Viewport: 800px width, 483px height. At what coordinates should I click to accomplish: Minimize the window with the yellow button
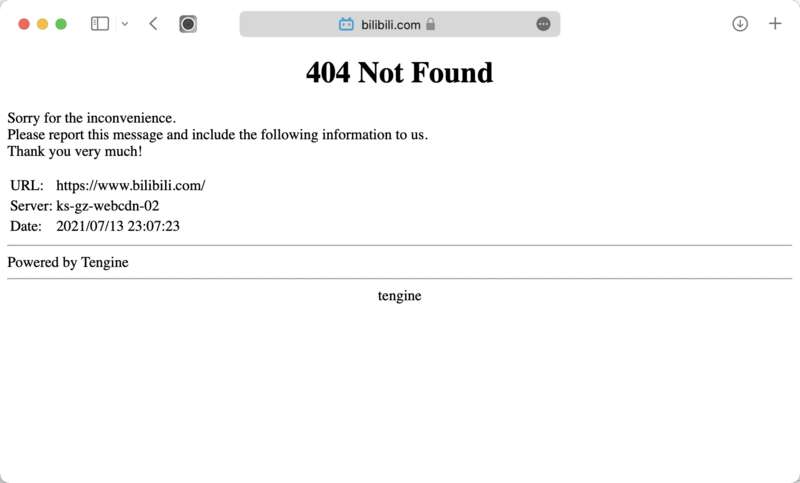click(x=42, y=24)
